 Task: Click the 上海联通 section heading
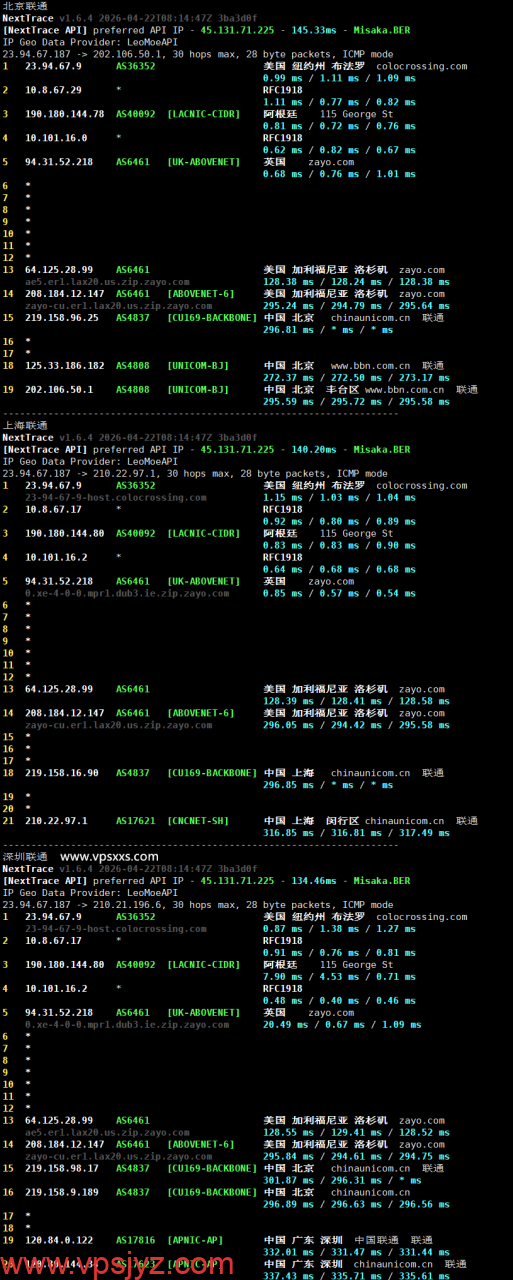pos(25,426)
